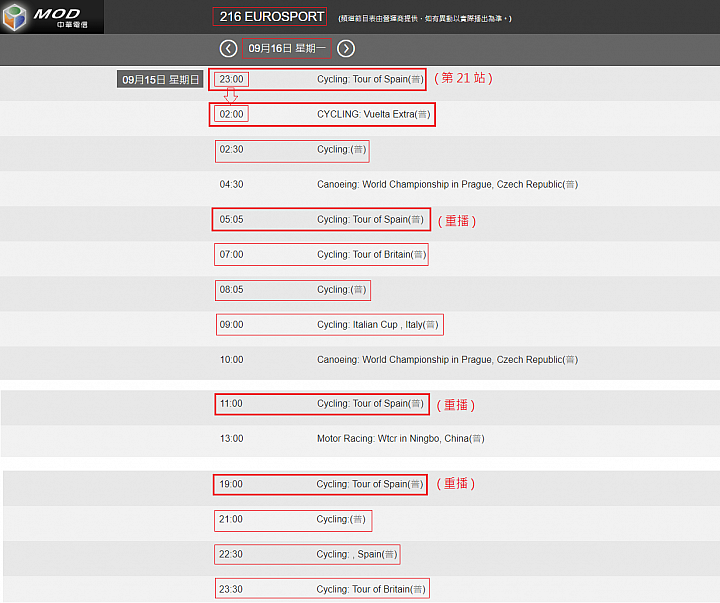Open 07:00 Cycling: Tour of Britain program

(x=321, y=254)
